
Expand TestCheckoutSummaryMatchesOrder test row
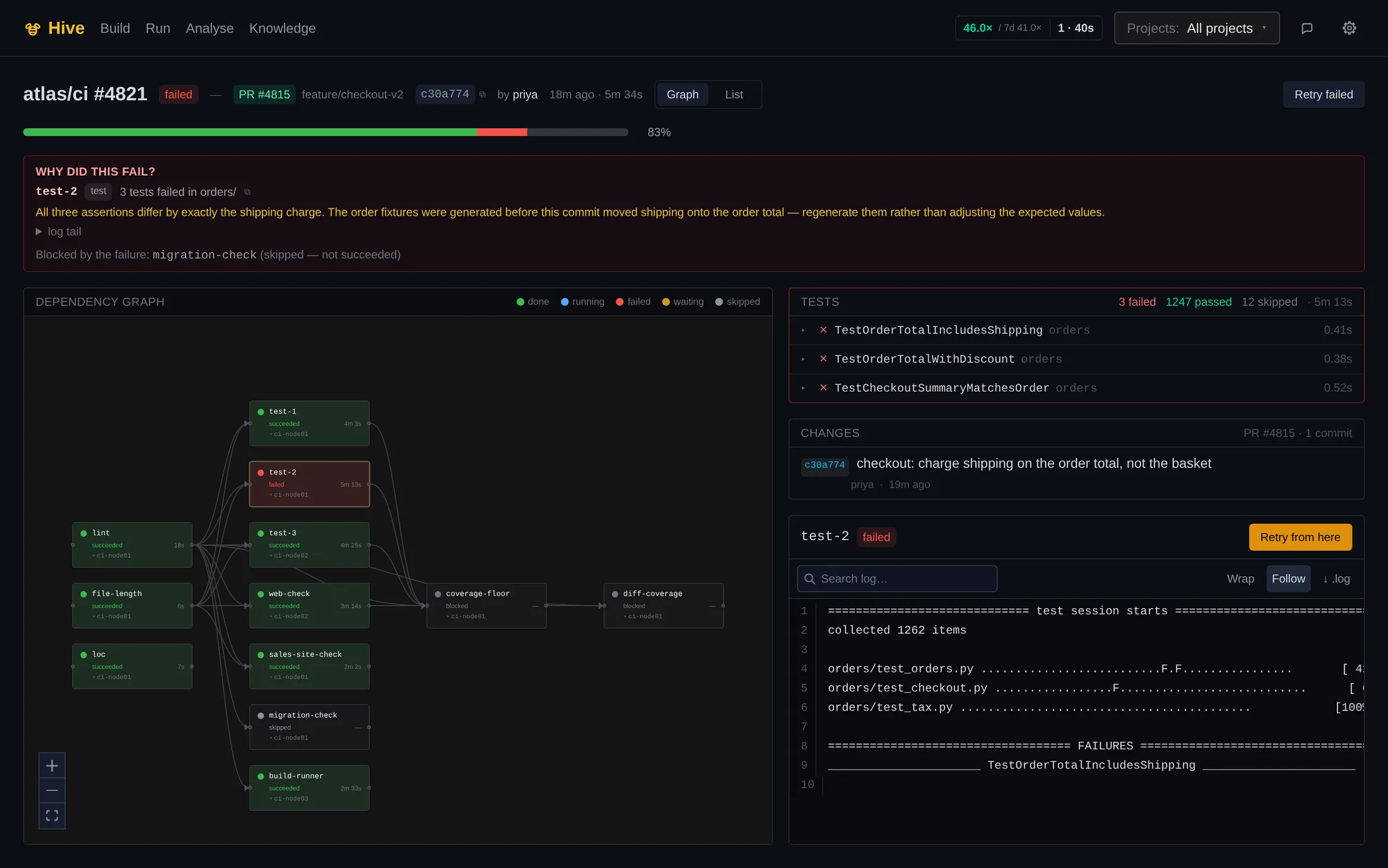[x=1076, y=388]
